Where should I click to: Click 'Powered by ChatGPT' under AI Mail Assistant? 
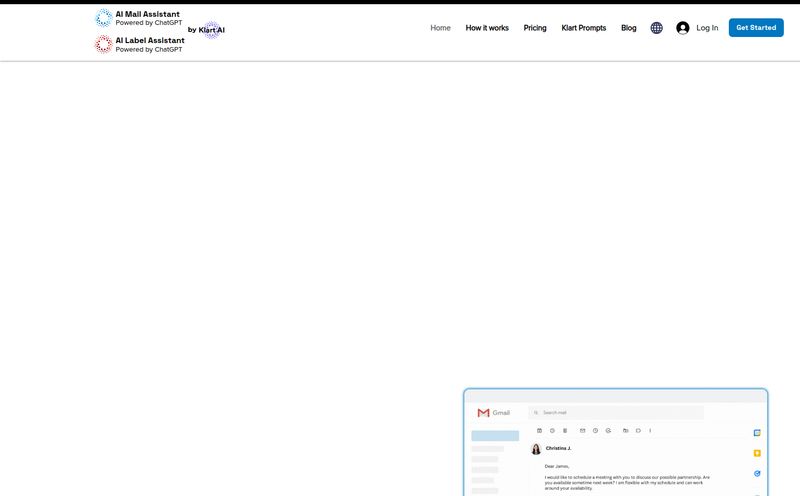148,23
